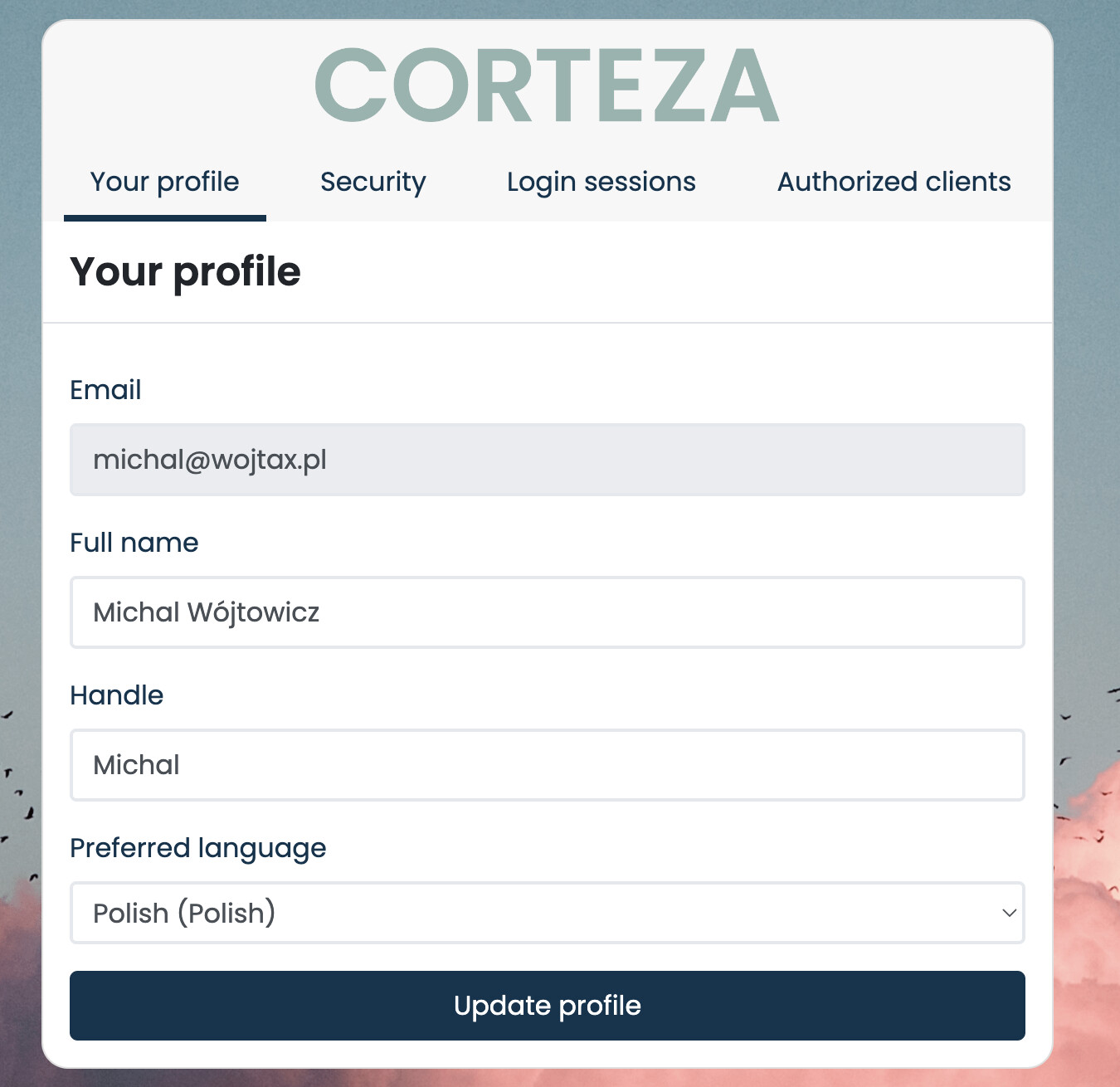Click the language dropdown chevron arrow
The height and width of the screenshot is (1087, 1120).
click(x=1009, y=913)
